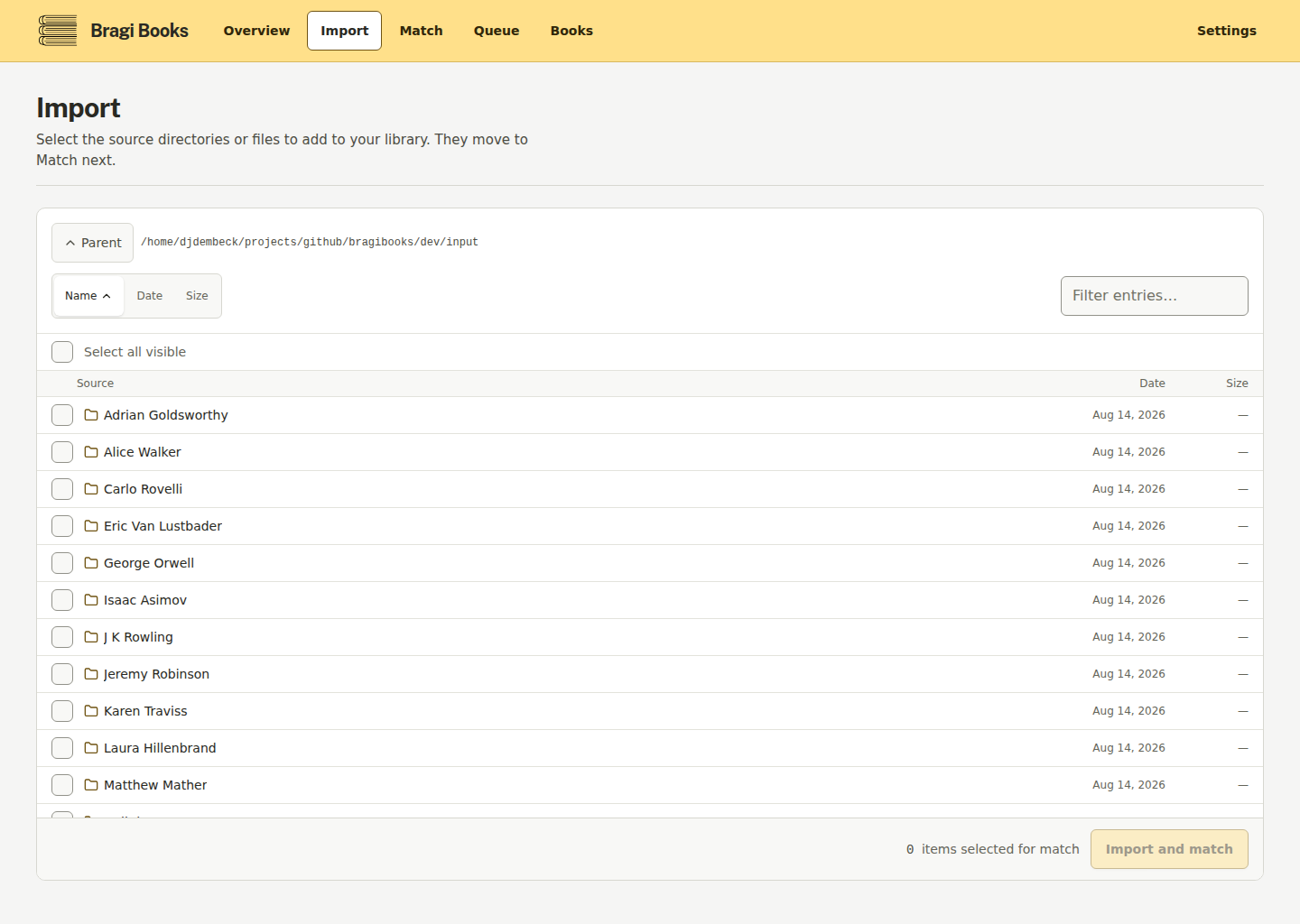Viewport: 1300px width, 924px height.
Task: Go up with the Parent chevron button
Action: click(92, 243)
